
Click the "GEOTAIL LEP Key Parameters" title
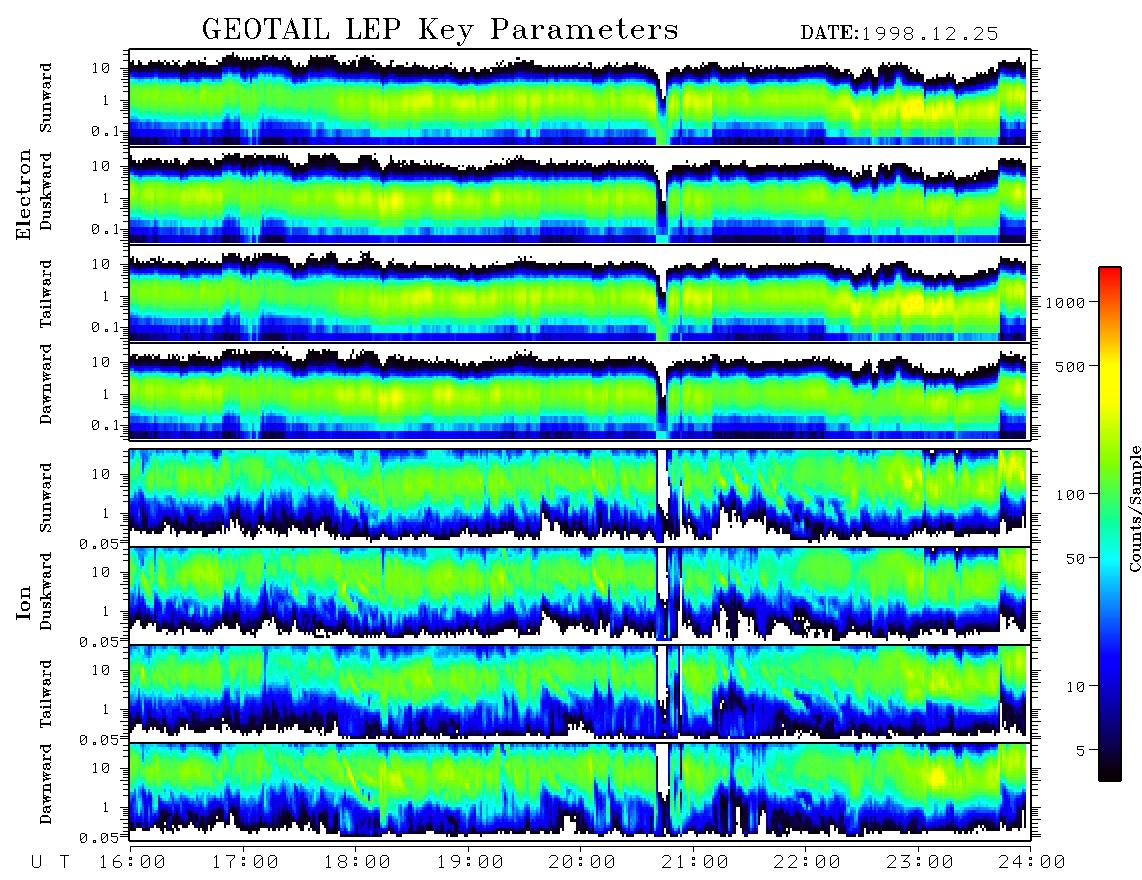[440, 31]
